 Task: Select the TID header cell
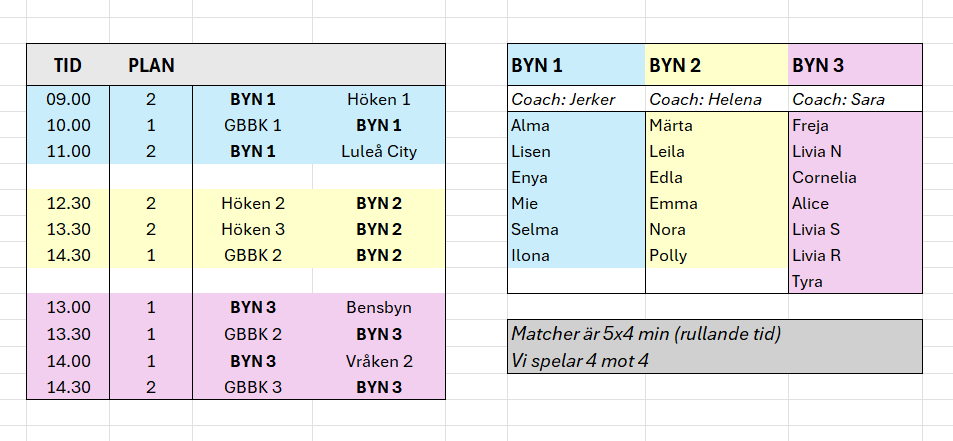(68, 66)
